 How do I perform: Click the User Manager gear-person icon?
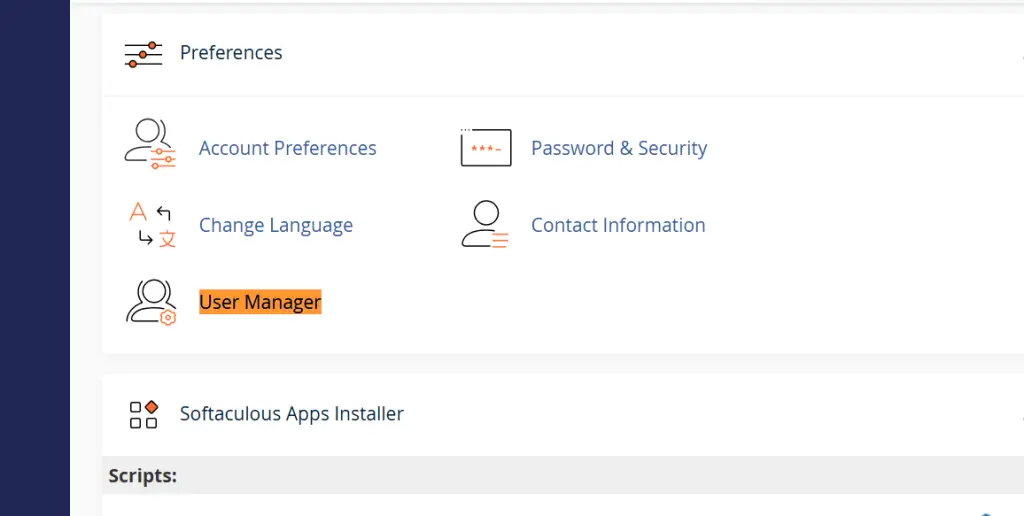151,302
